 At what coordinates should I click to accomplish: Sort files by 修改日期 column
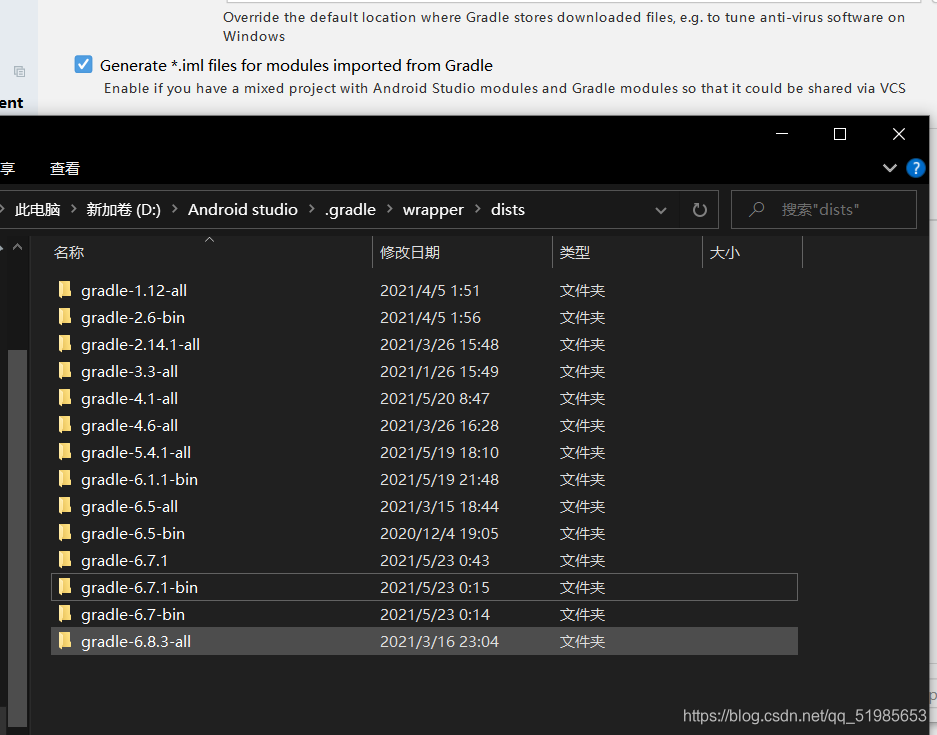click(x=410, y=253)
